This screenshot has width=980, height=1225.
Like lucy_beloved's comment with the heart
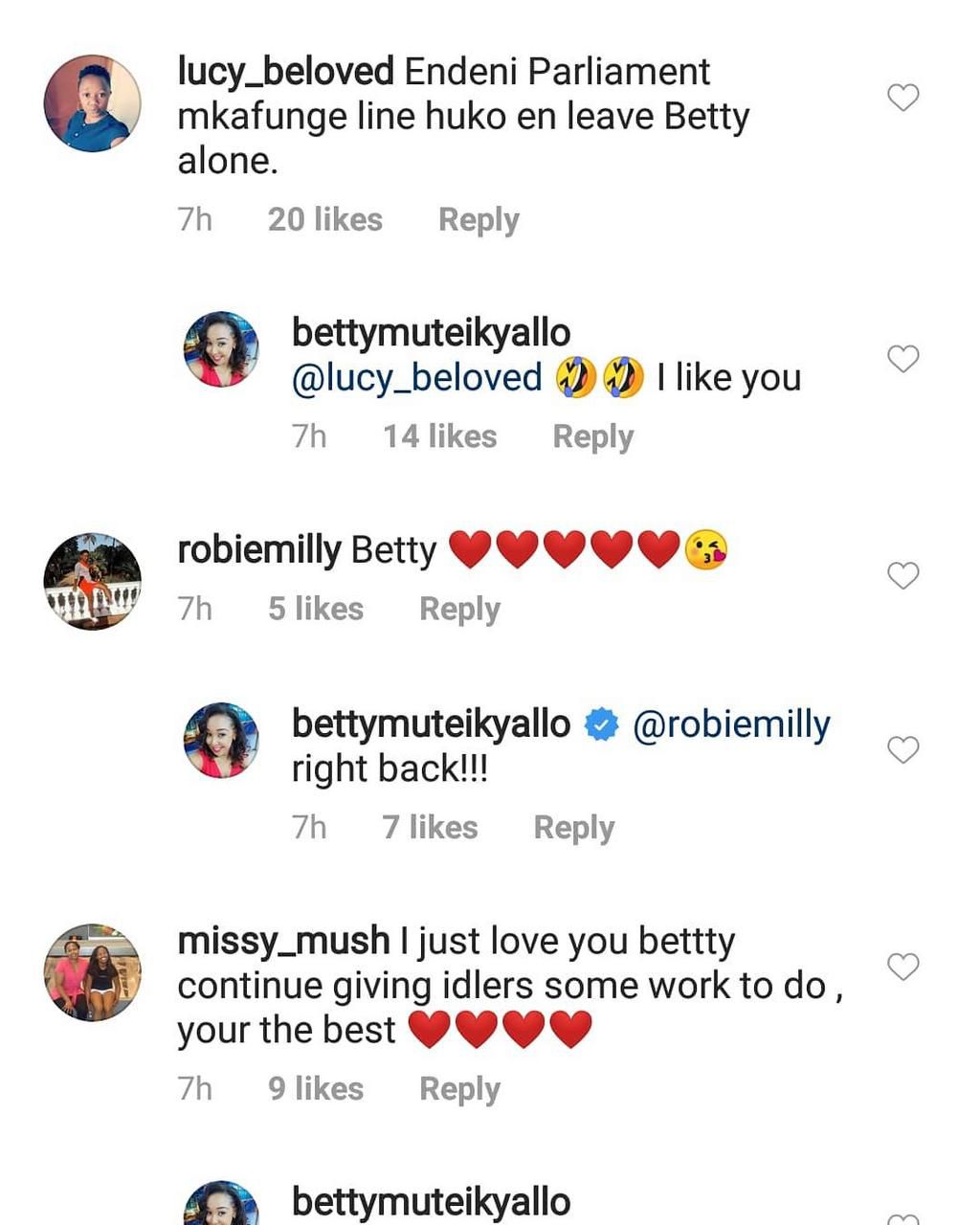click(902, 98)
